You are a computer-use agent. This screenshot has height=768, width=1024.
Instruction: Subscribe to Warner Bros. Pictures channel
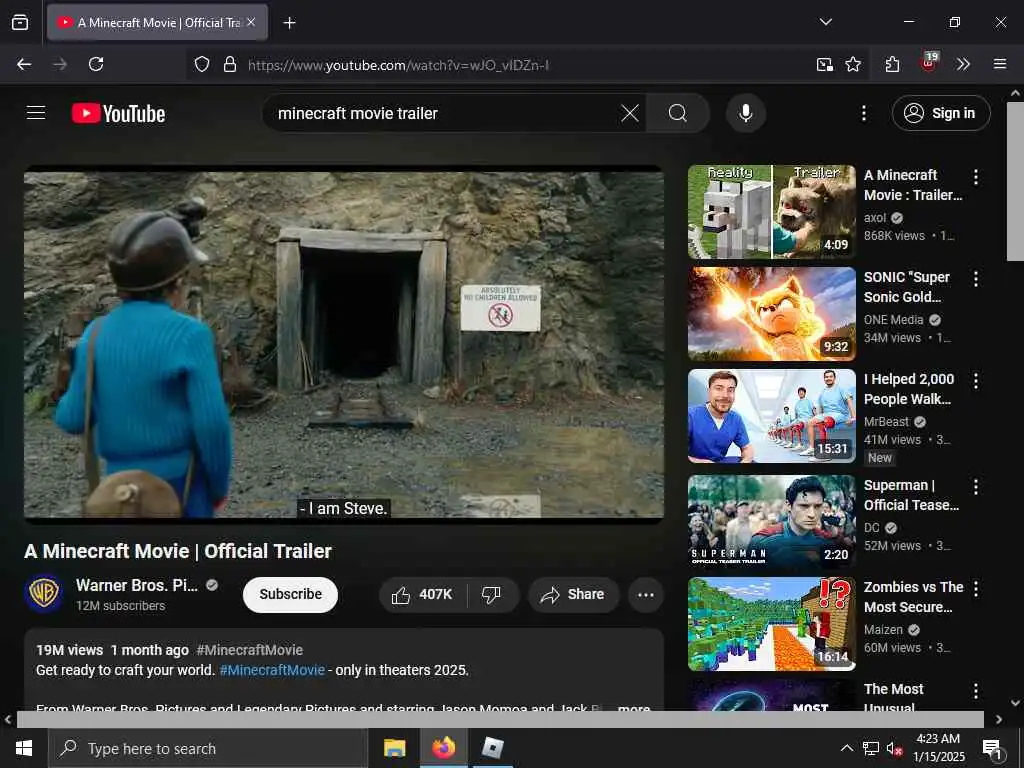[x=290, y=594]
